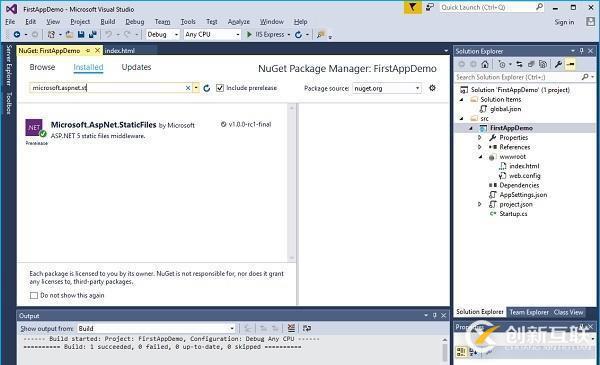Open the NuGet search history dropdown arrow
Image resolution: width=600 pixels, height=365 pixels.
click(x=196, y=88)
